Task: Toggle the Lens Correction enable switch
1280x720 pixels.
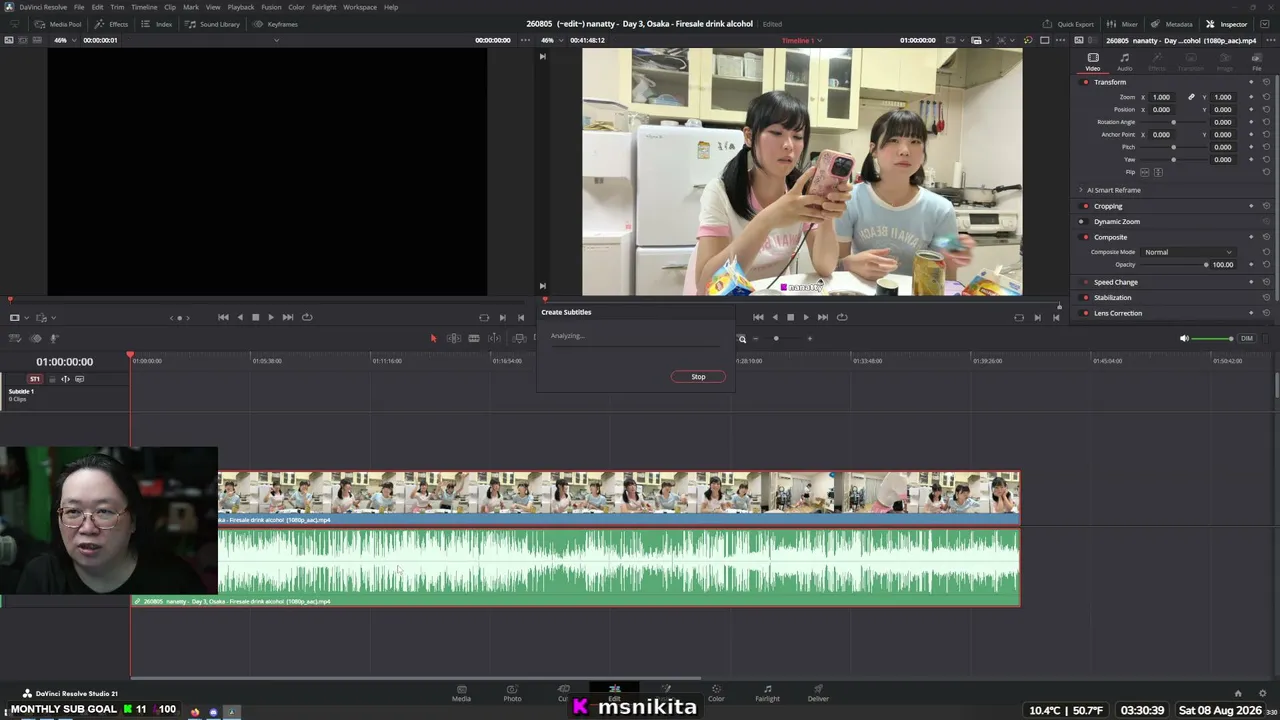Action: click(1086, 313)
